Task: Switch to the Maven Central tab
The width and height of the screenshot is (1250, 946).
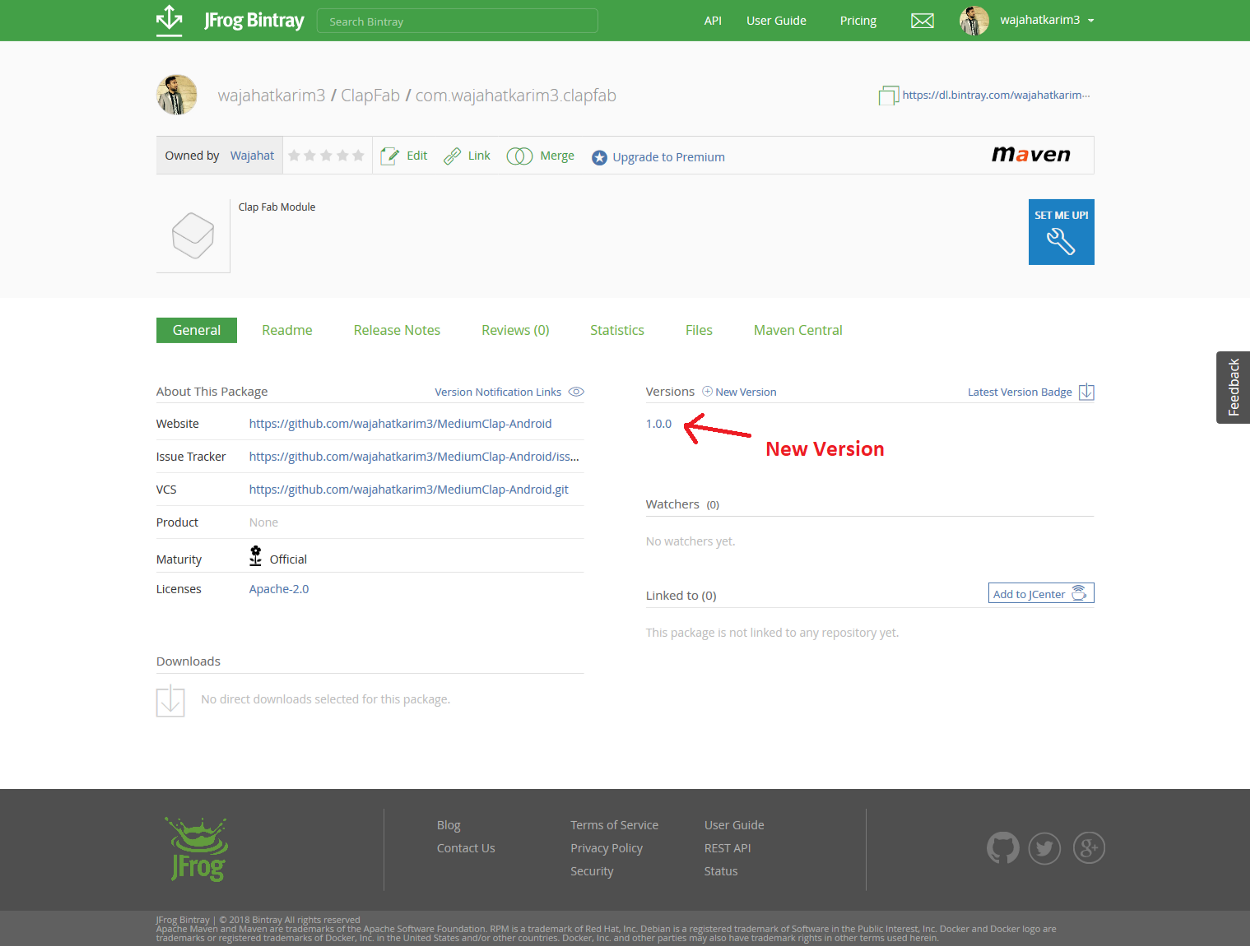Action: pyautogui.click(x=798, y=330)
